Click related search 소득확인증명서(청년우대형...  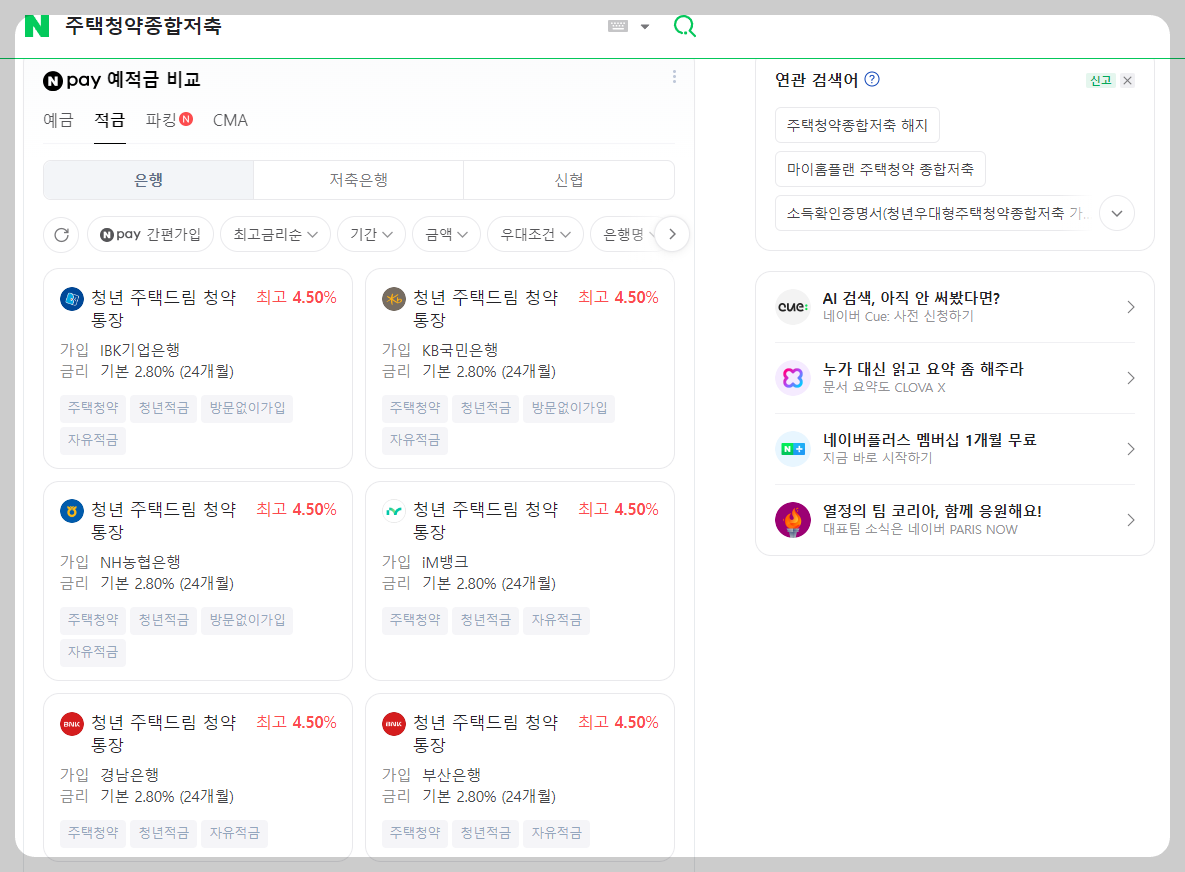click(x=933, y=213)
